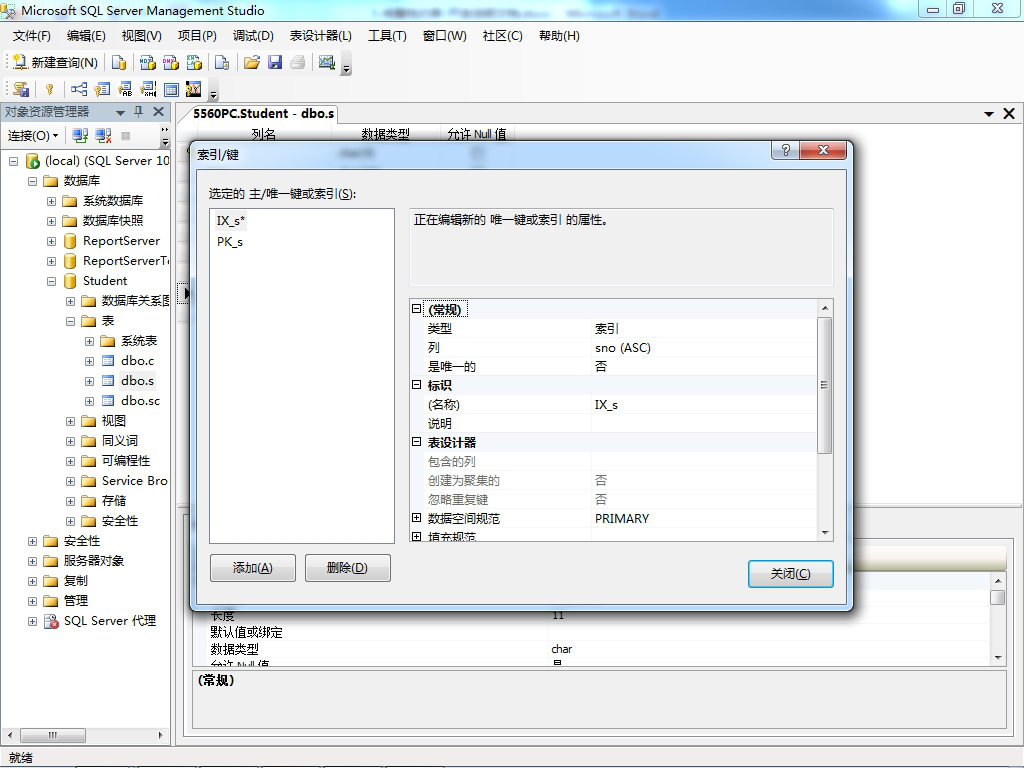
Task: Open the 工具(T) menu
Action: click(387, 36)
